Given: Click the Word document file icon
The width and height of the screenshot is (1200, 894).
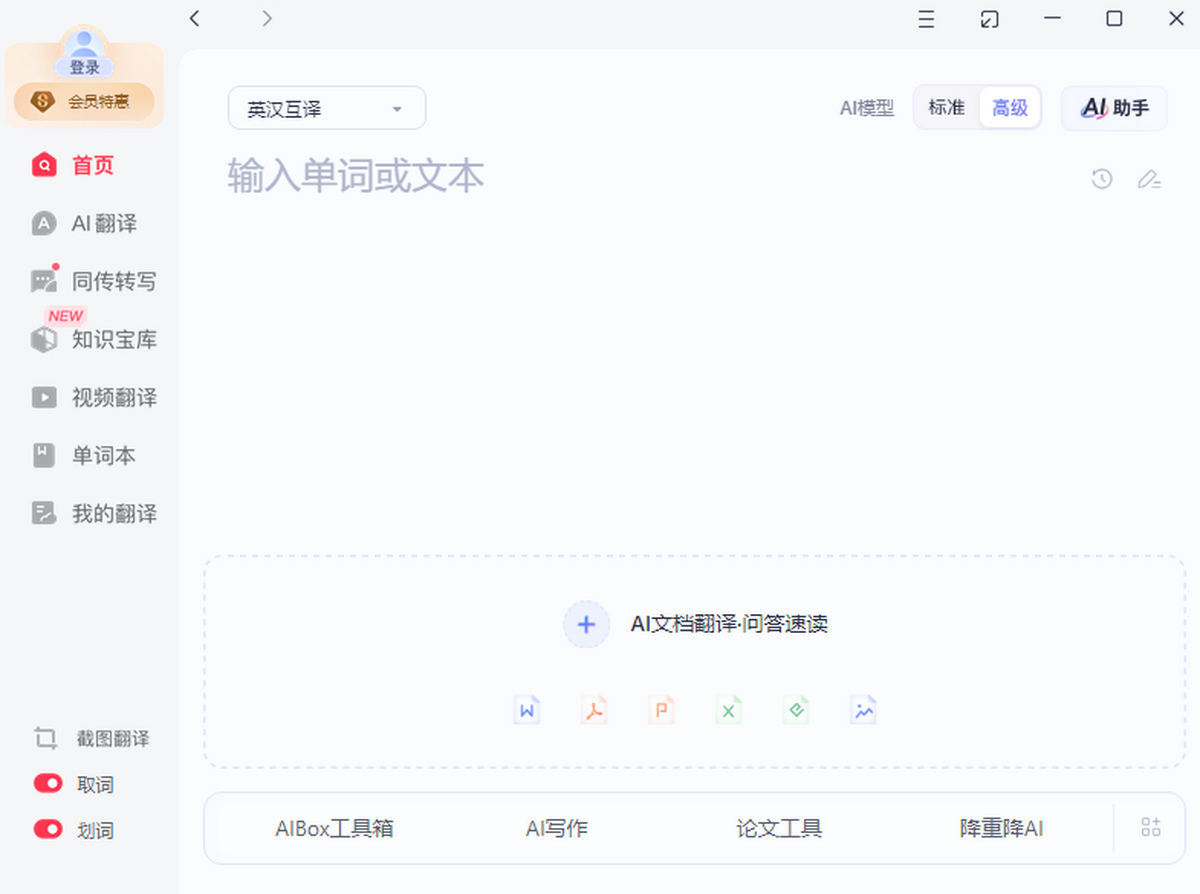Looking at the screenshot, I should tap(527, 710).
